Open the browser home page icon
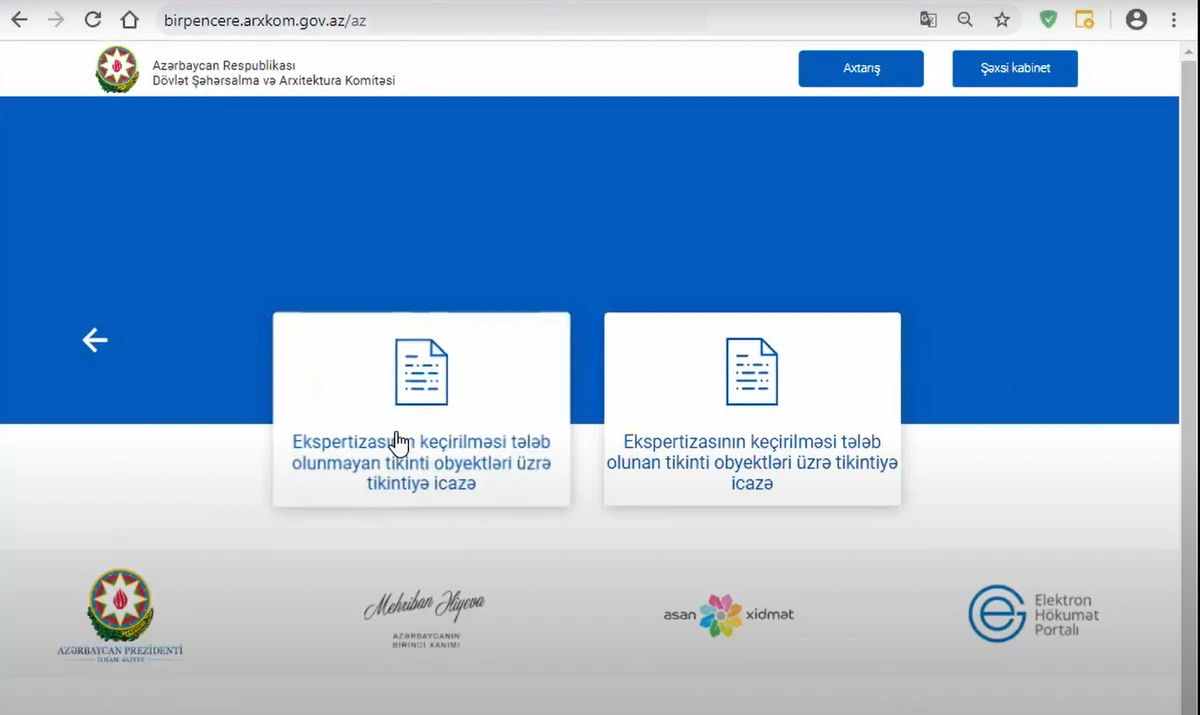Screen dimensions: 1200x715 click(x=129, y=19)
